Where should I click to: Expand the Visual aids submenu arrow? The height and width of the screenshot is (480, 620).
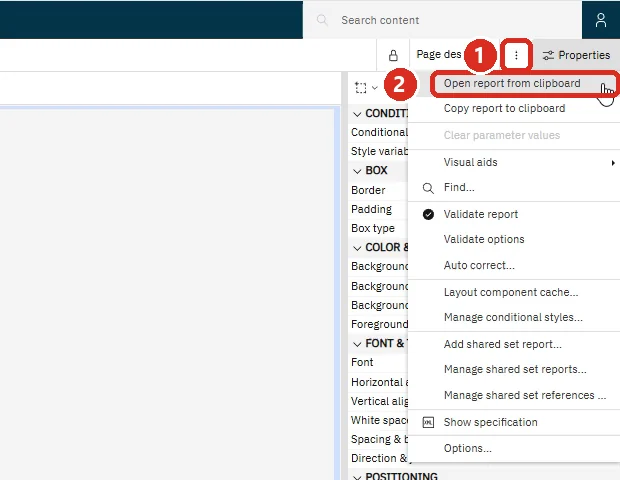point(613,163)
